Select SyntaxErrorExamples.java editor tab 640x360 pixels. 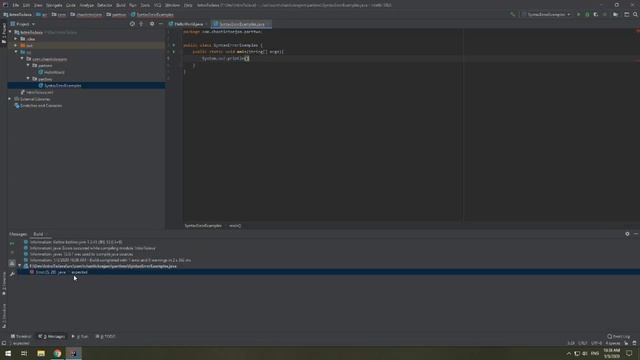pos(241,24)
